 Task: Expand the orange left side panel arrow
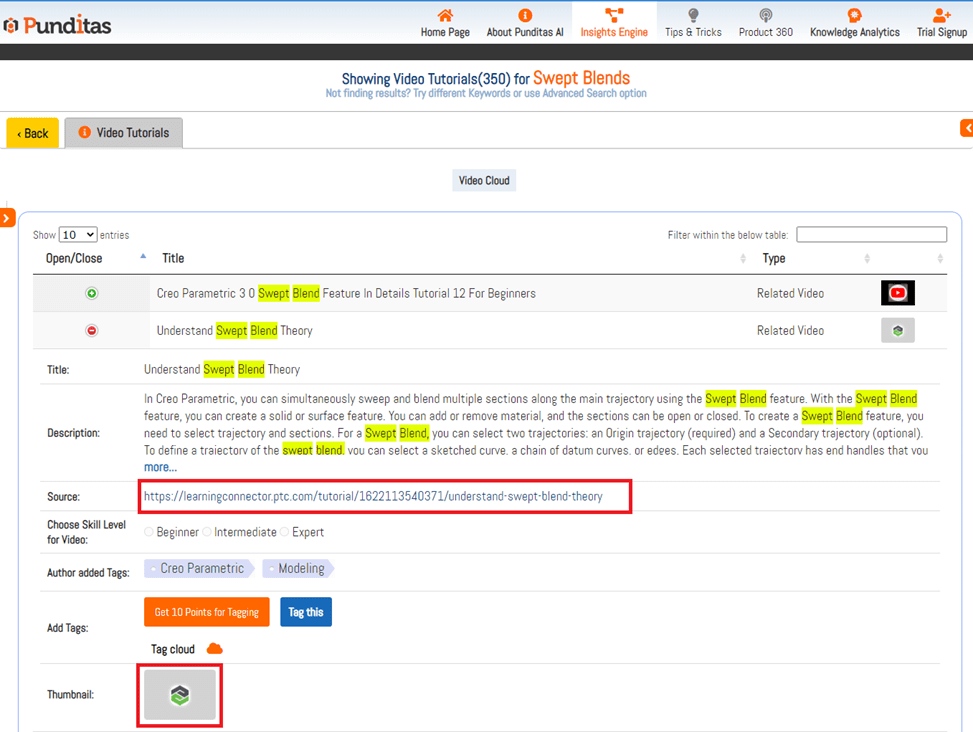click(7, 217)
